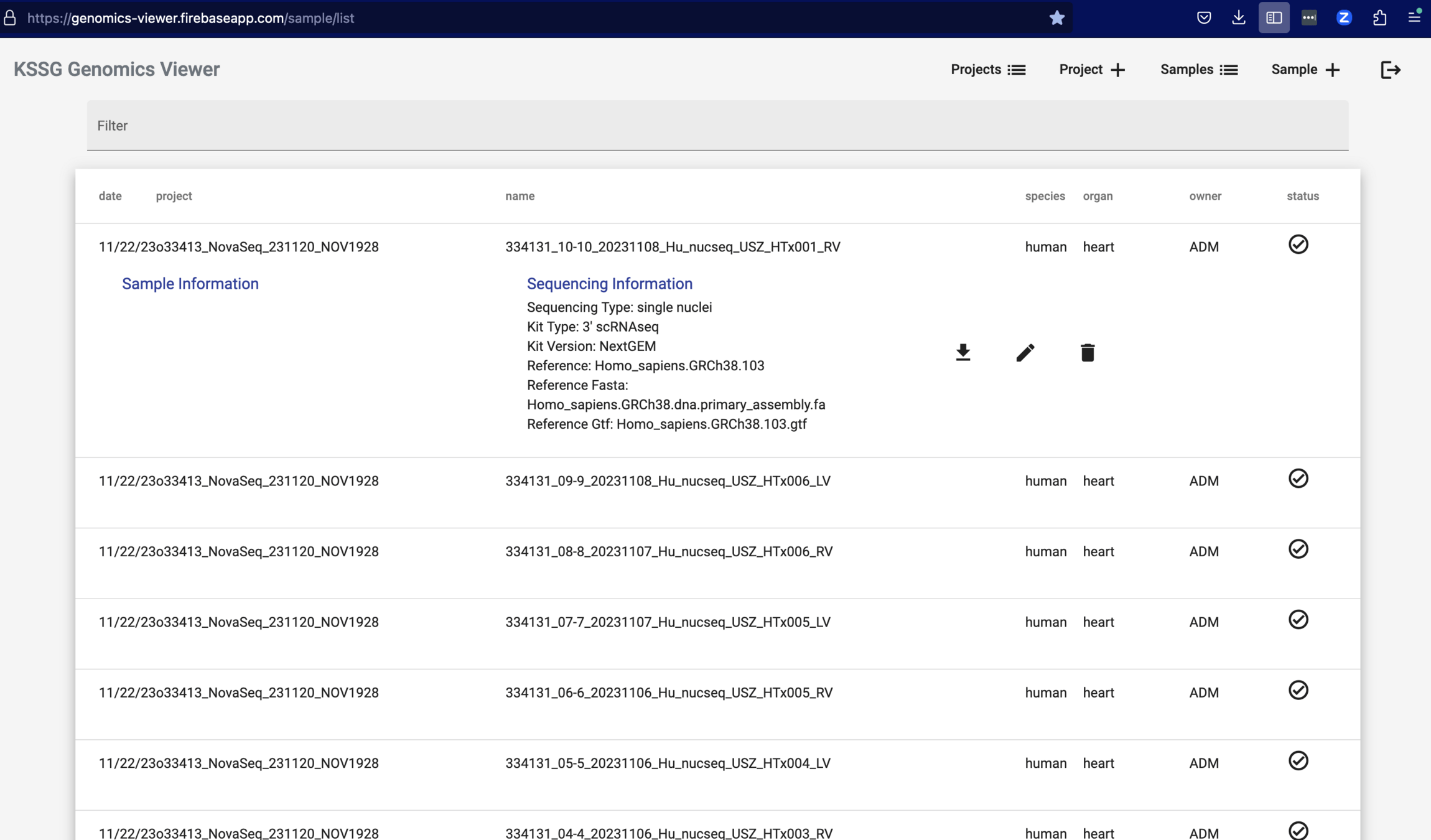
Task: Open the extensions puzzle icon
Action: 1379,18
